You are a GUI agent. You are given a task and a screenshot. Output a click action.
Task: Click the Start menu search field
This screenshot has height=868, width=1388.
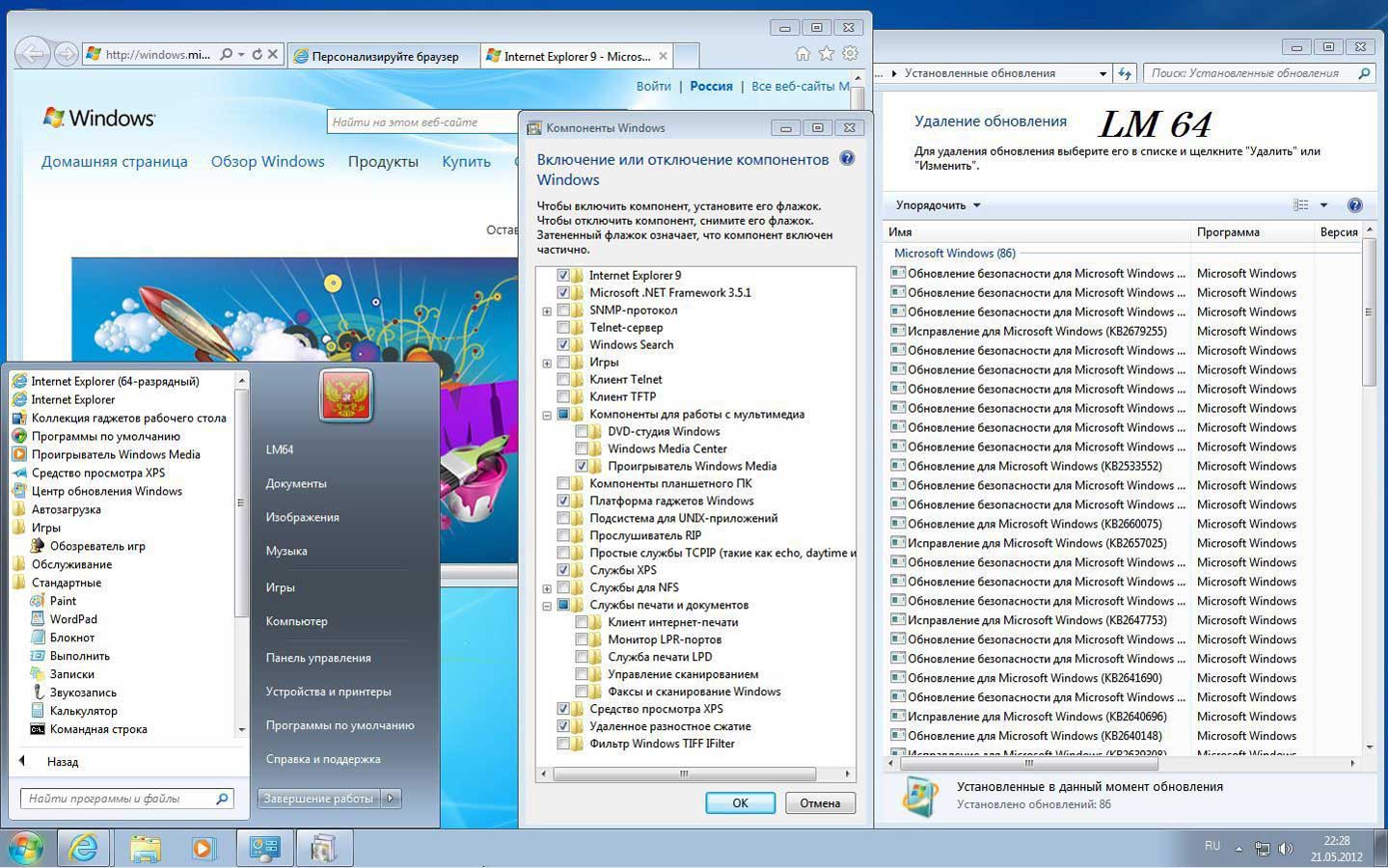pyautogui.click(x=116, y=799)
